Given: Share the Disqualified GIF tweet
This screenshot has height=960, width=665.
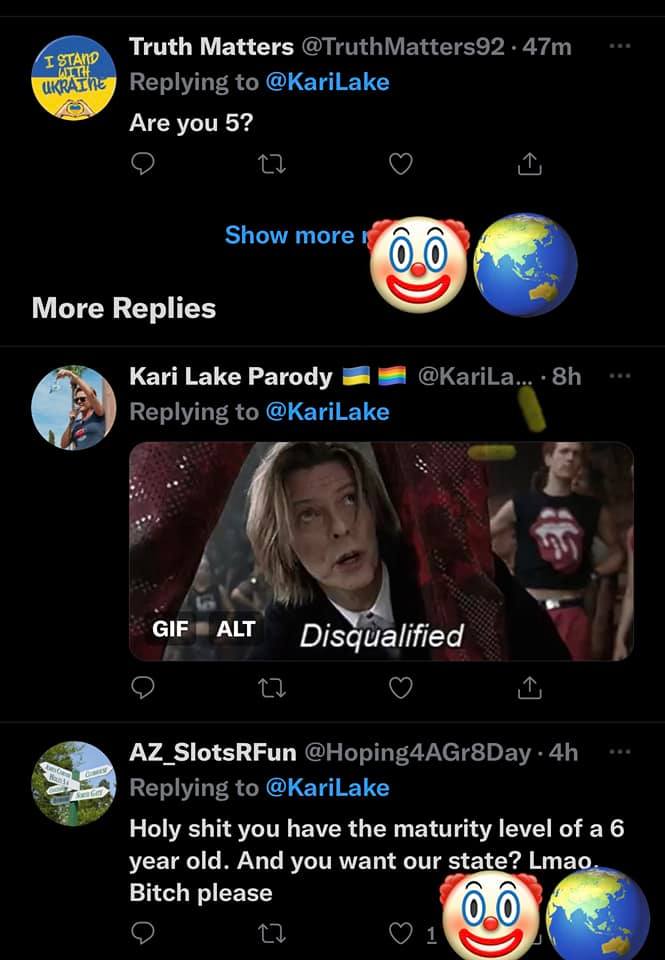Looking at the screenshot, I should point(530,687).
